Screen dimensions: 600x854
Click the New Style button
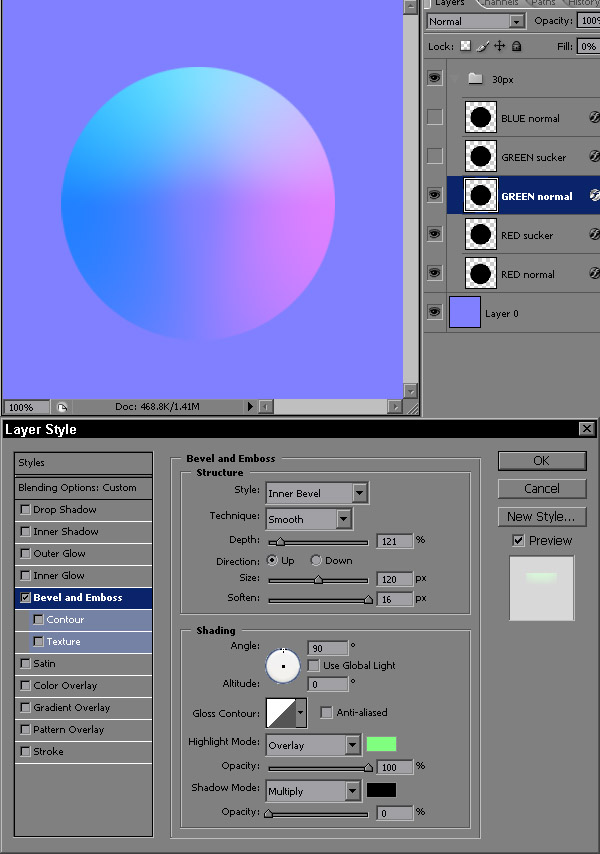pos(541,517)
